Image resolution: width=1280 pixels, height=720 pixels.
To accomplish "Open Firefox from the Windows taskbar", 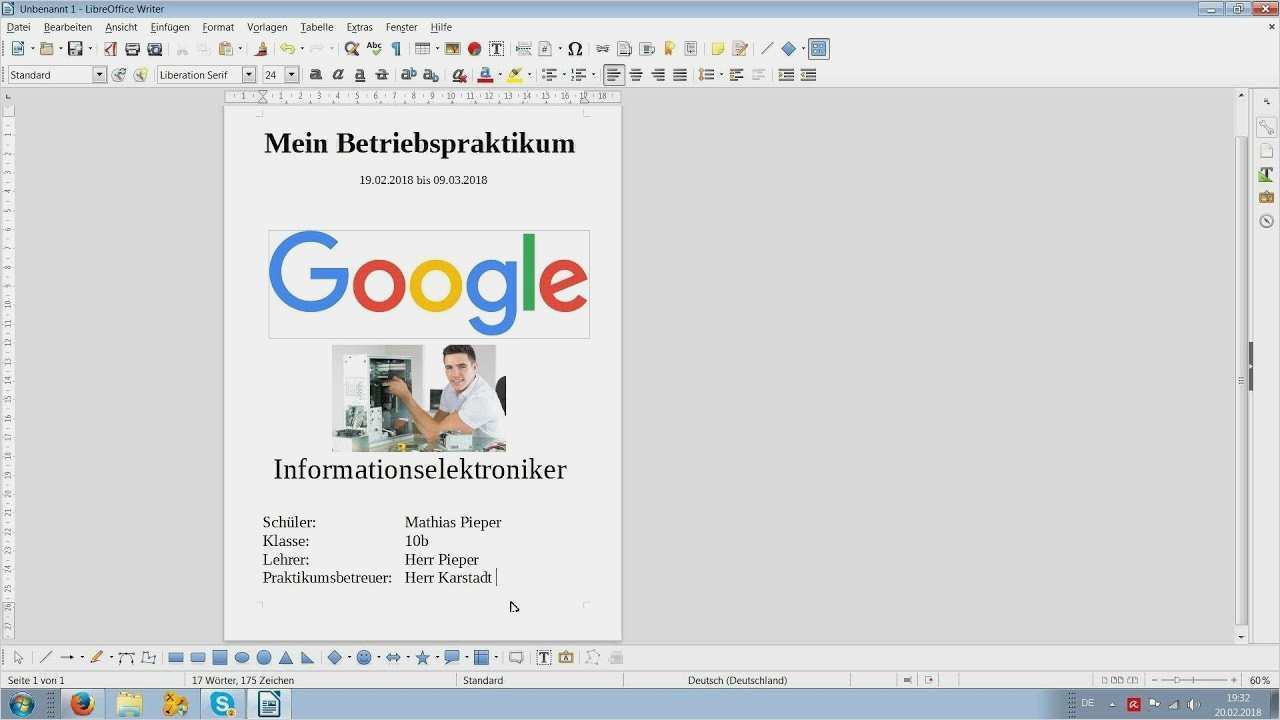I will tap(82, 704).
